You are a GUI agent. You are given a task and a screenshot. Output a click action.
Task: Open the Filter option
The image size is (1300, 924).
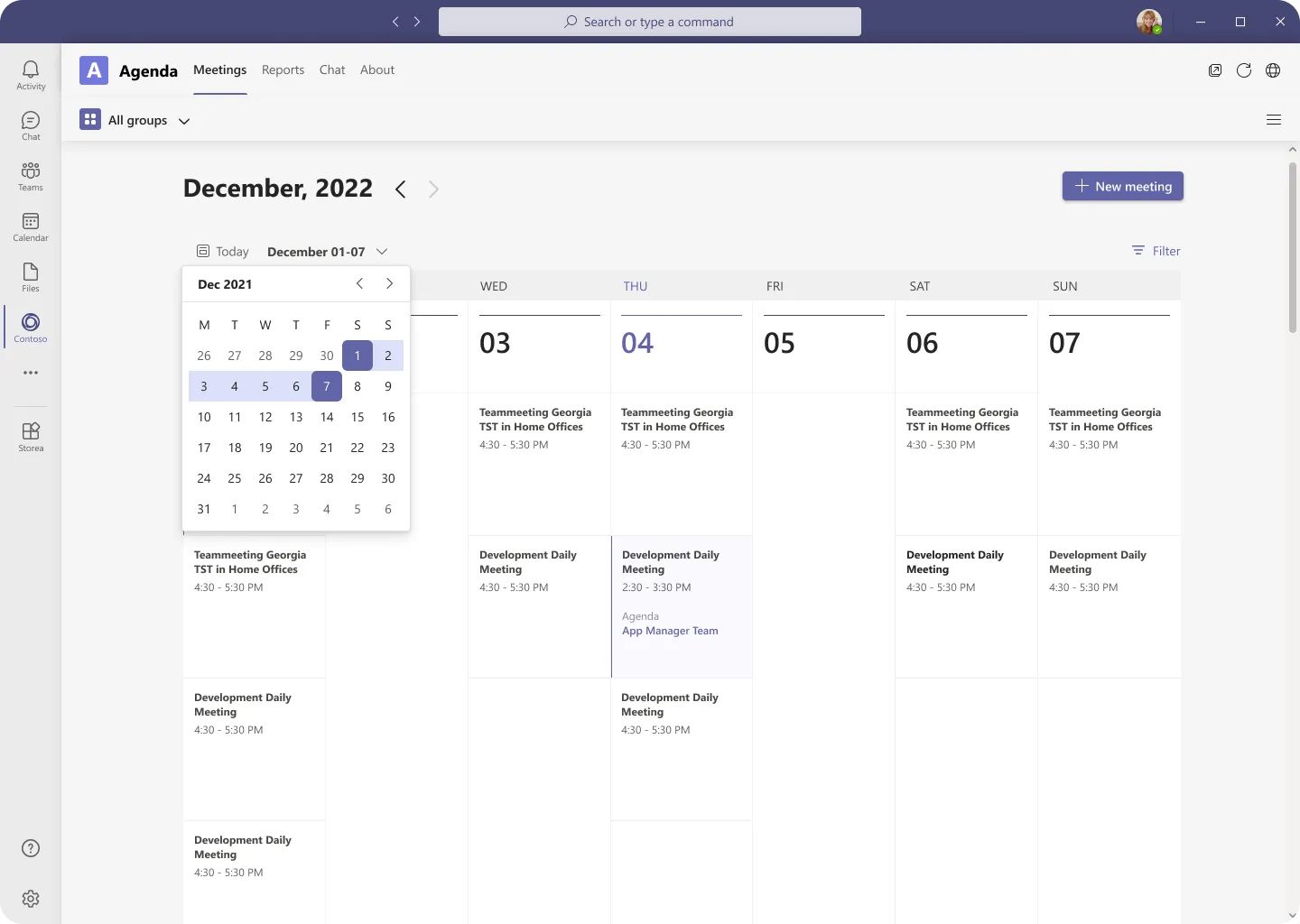coord(1156,251)
